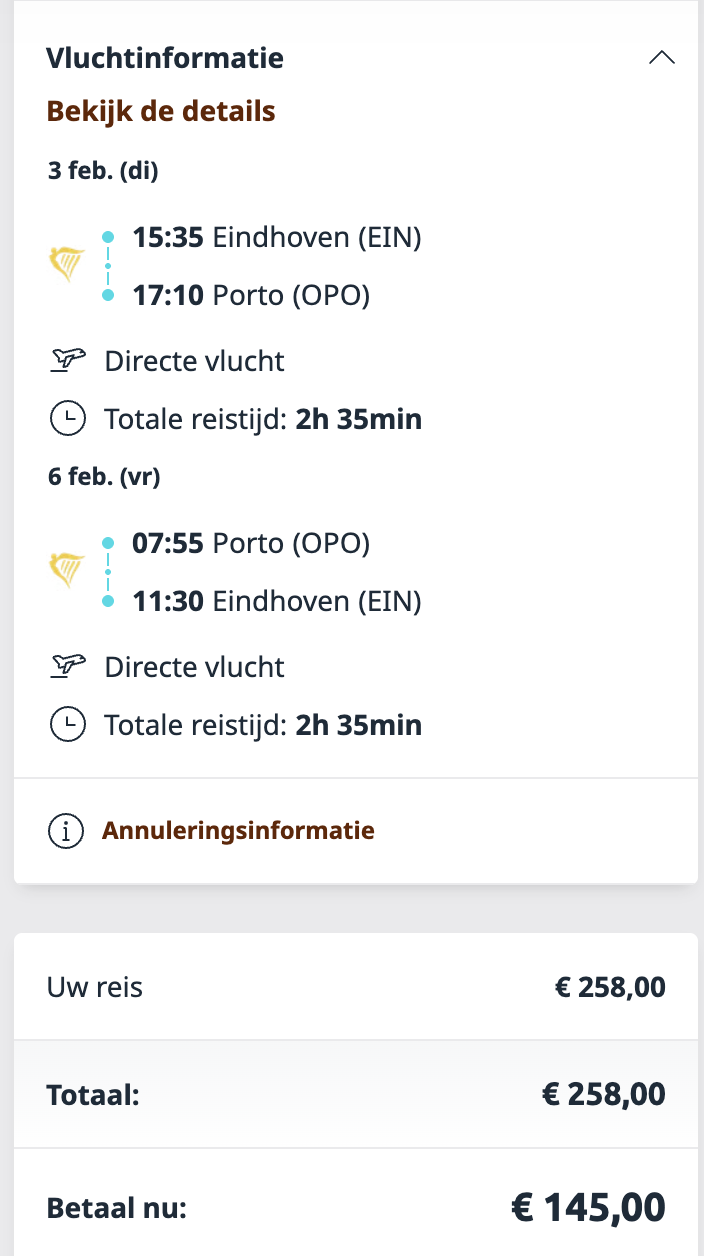Expand flight details via Bekijk de details

coord(160,111)
